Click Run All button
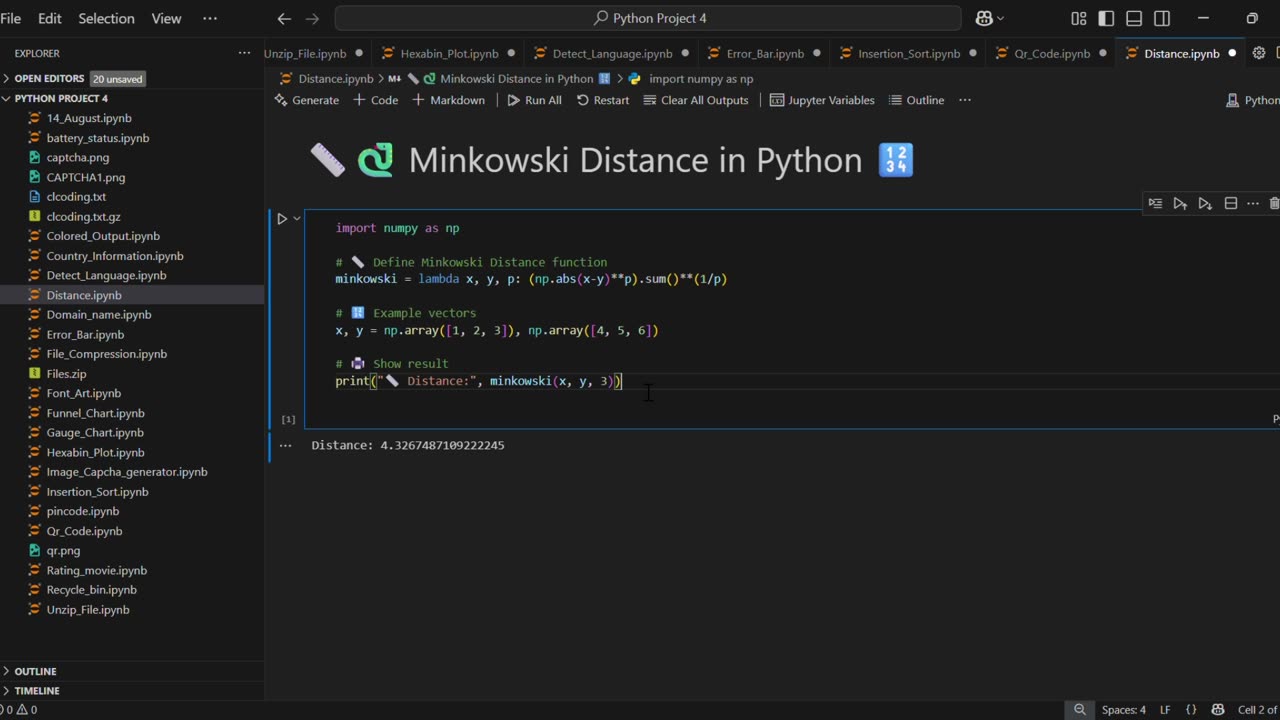Screen dimensions: 1280x720 [x=534, y=100]
